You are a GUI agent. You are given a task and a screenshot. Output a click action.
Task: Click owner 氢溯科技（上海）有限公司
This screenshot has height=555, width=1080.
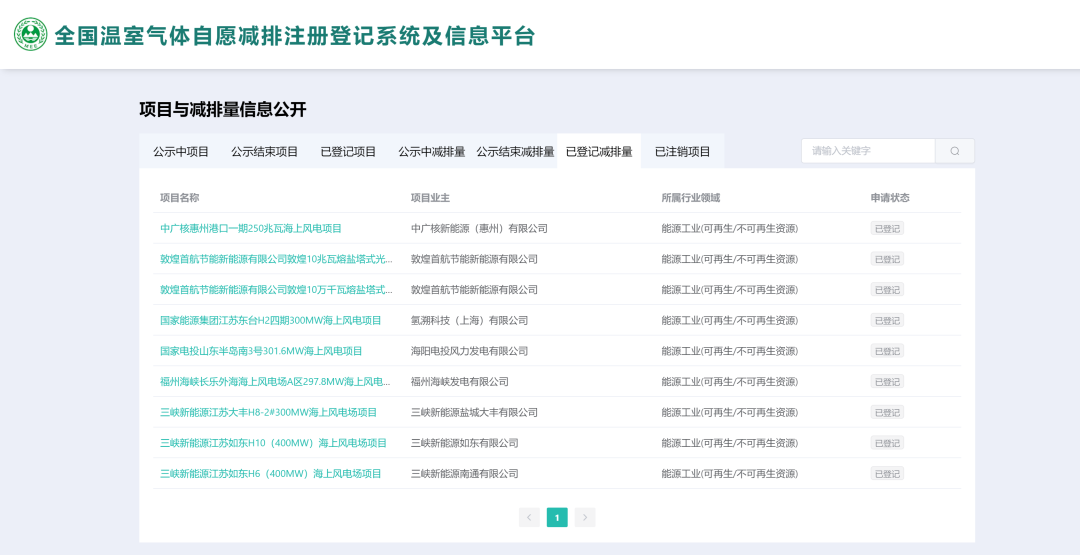[x=470, y=320]
